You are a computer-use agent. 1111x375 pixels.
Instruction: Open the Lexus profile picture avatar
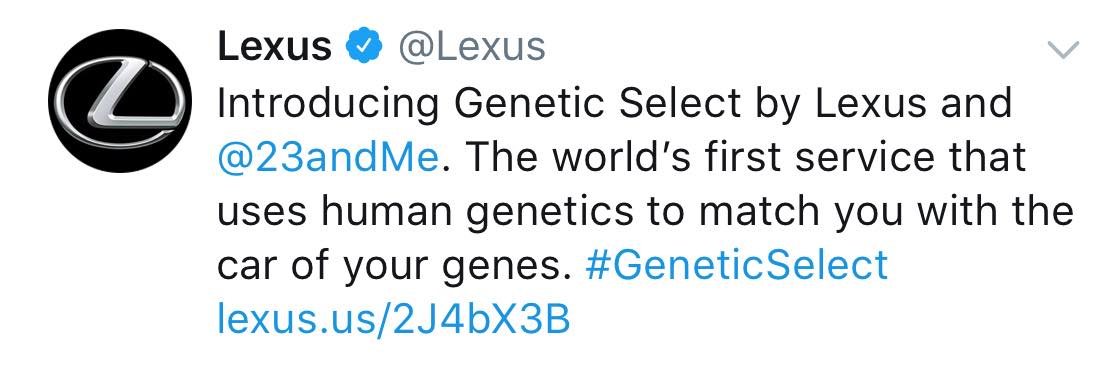[x=120, y=101]
